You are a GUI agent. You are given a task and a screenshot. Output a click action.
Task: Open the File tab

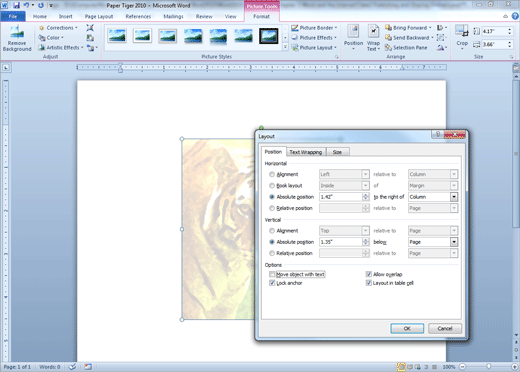(x=13, y=16)
